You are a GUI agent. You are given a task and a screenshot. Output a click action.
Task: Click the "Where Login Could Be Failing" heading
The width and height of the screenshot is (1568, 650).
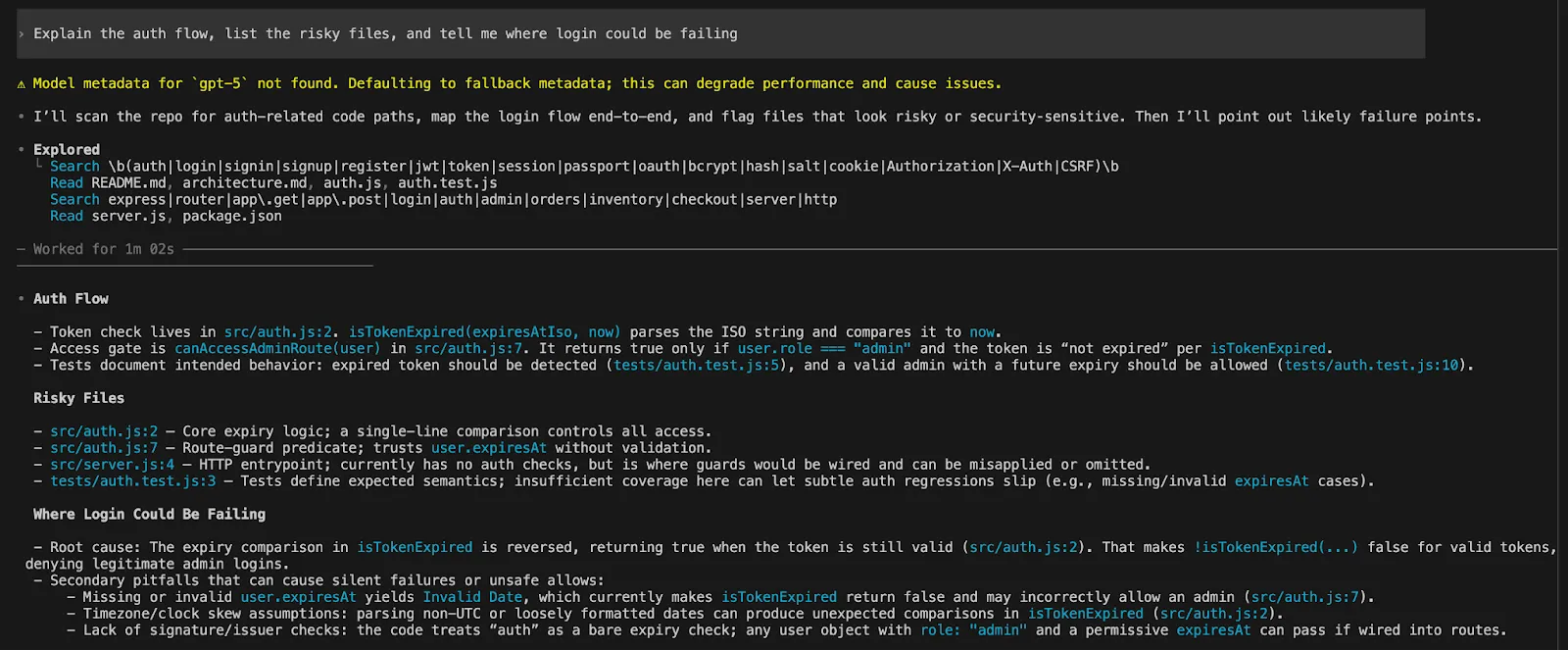149,515
